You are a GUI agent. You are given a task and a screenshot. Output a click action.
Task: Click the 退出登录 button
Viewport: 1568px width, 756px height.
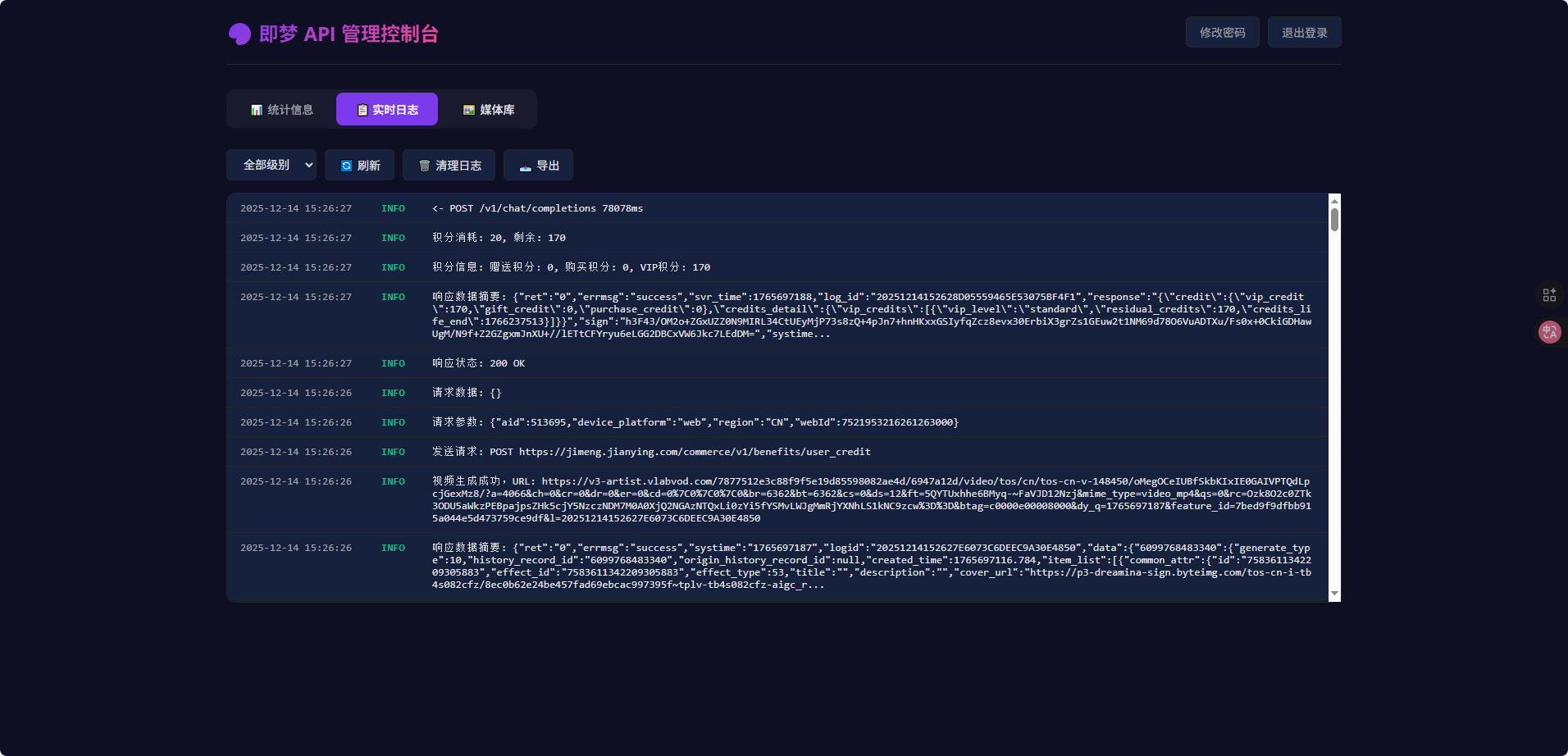pyautogui.click(x=1305, y=32)
